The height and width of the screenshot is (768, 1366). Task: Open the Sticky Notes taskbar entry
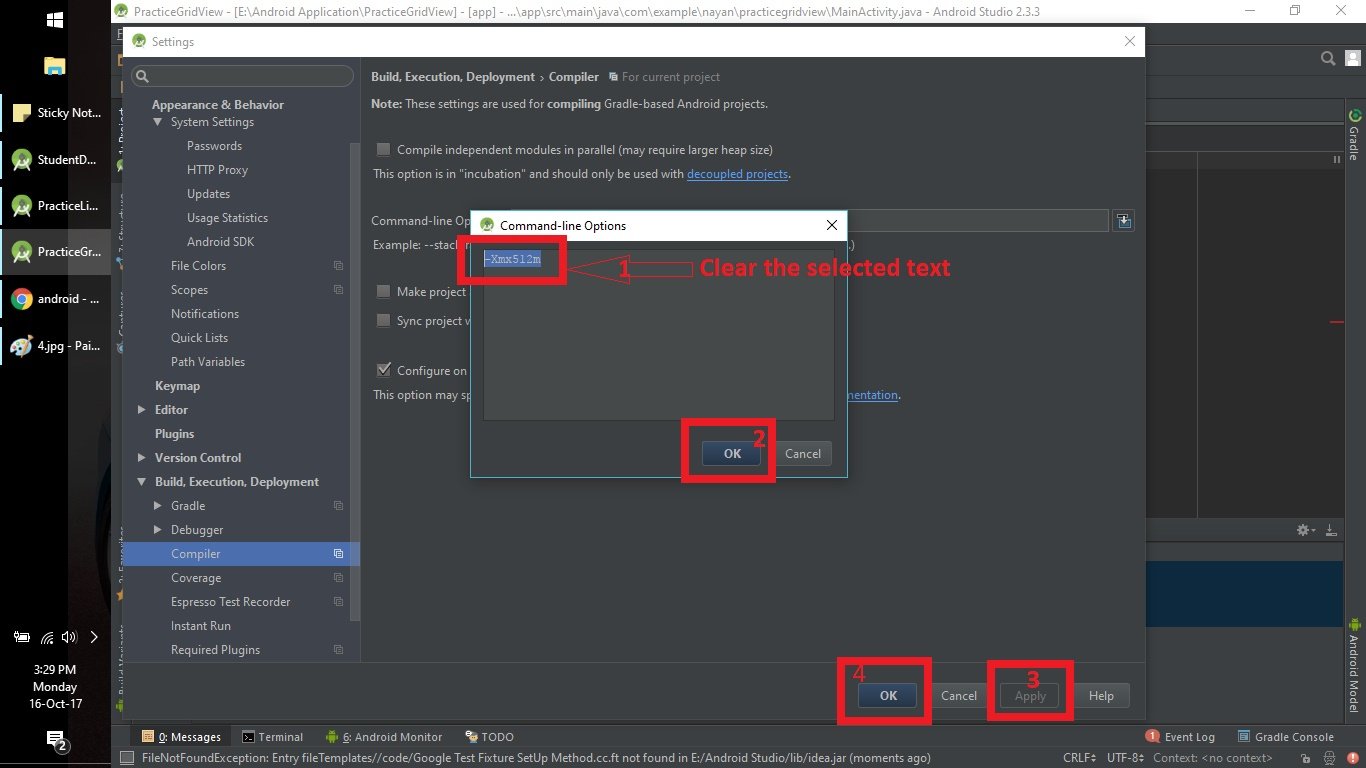55,113
